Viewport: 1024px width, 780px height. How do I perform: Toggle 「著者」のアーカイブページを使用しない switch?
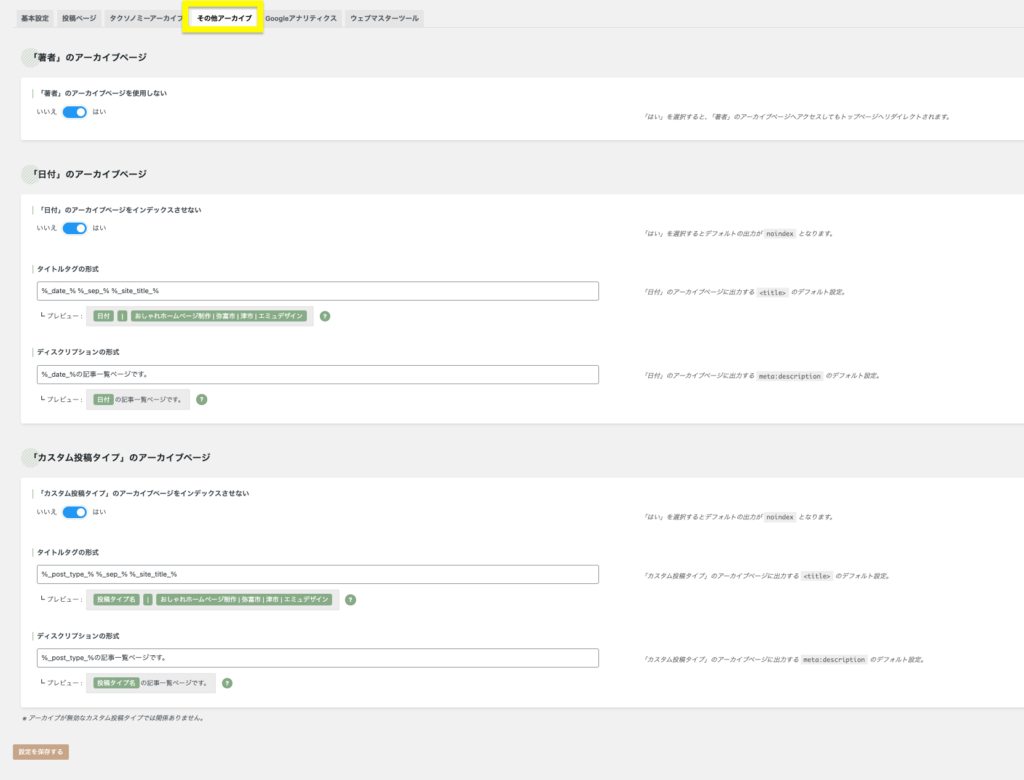75,112
